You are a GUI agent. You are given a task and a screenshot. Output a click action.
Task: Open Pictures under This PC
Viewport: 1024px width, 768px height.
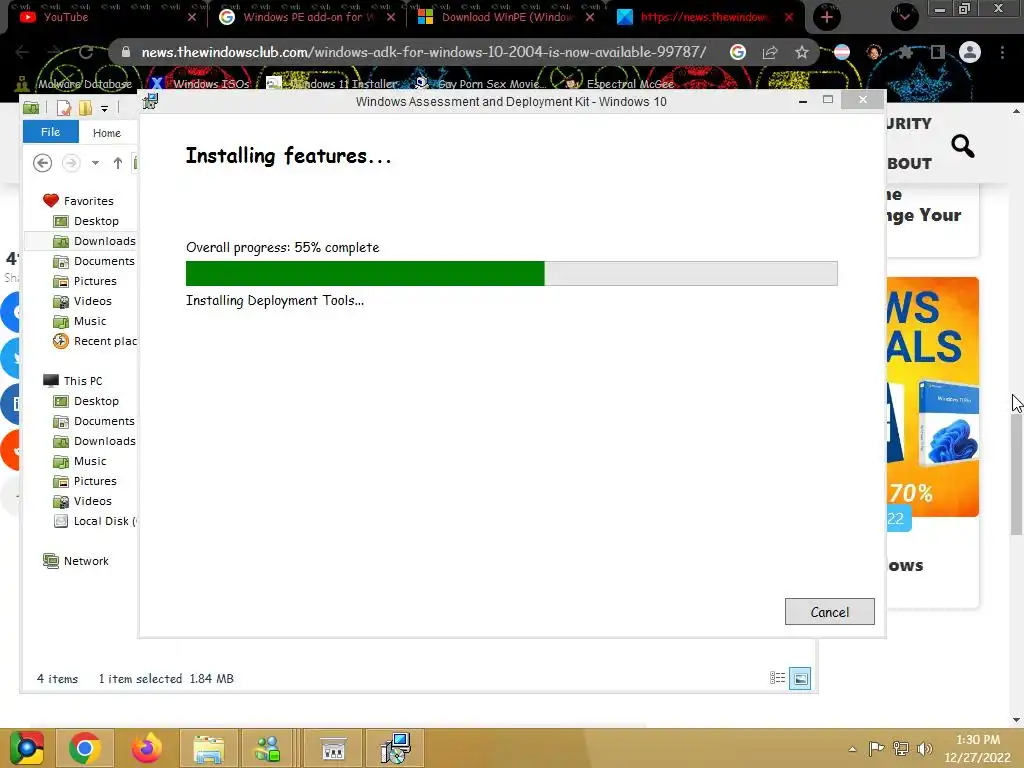[85, 481]
